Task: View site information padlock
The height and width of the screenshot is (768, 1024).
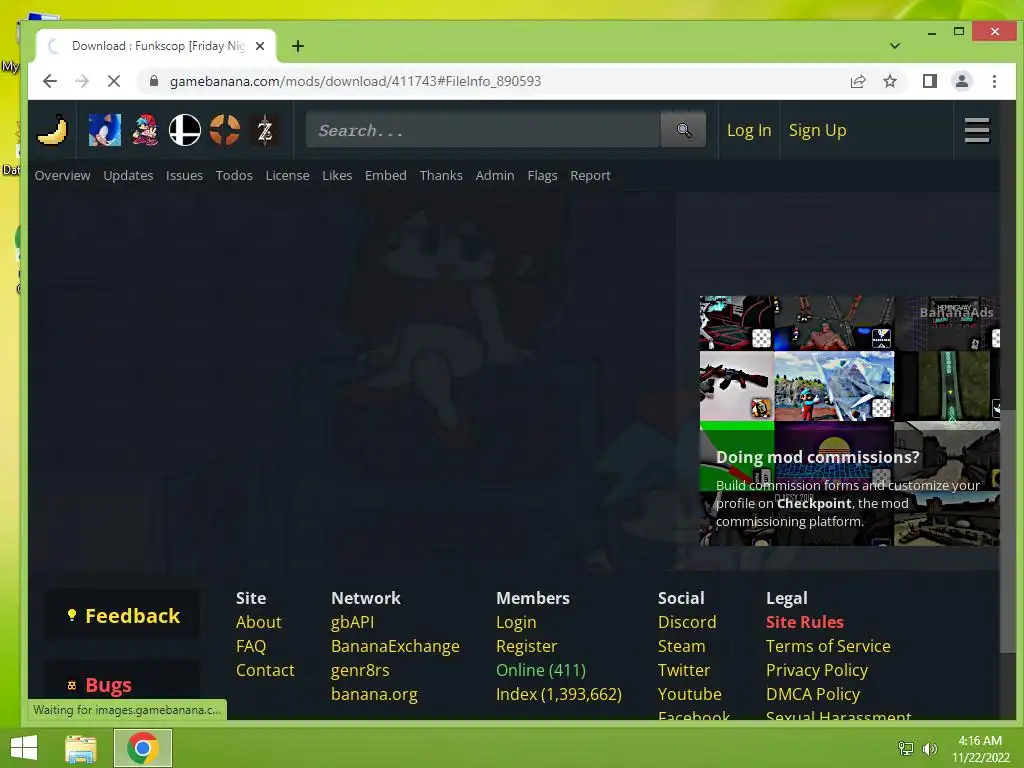Action: pyautogui.click(x=154, y=81)
